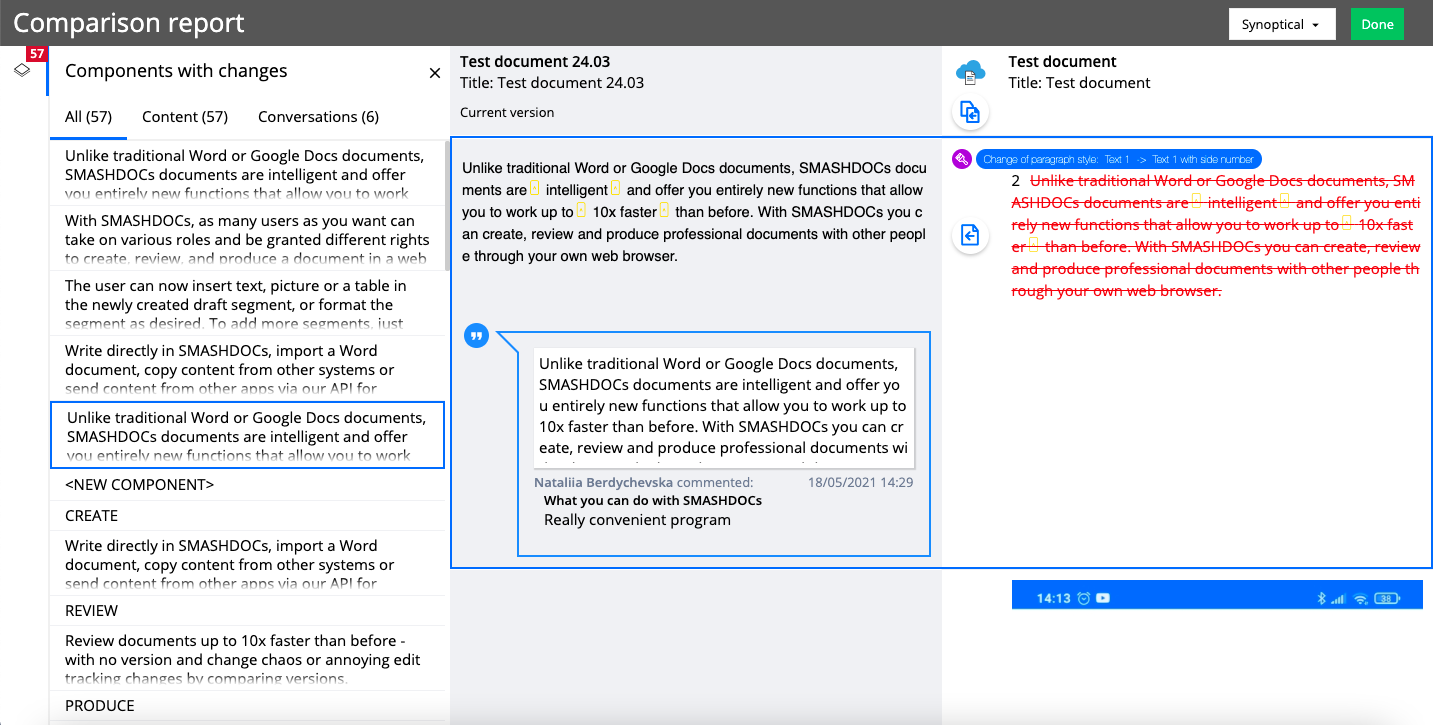Open the Synoptical view dropdown
The height and width of the screenshot is (725, 1433).
[1282, 25]
